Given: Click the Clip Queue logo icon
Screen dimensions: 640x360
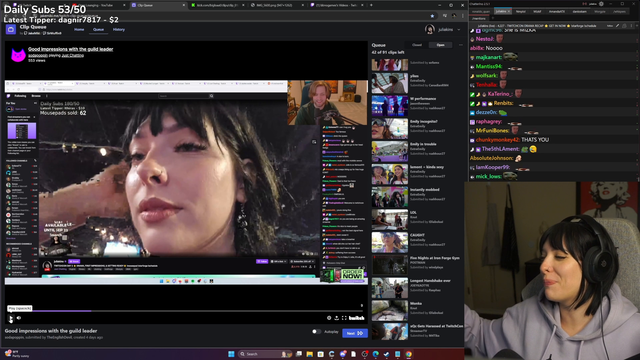Looking at the screenshot, I should (11, 29).
